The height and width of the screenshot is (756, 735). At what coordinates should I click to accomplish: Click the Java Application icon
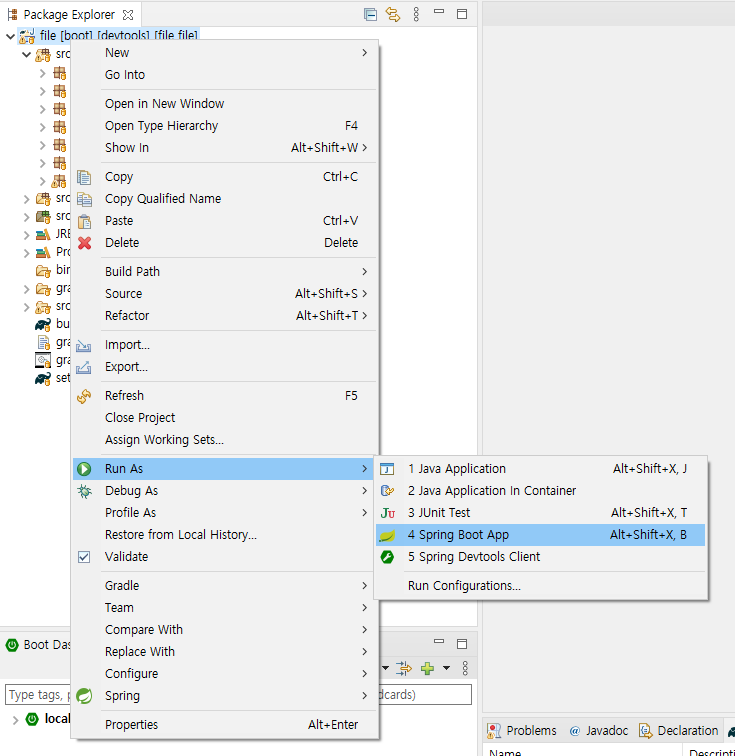click(387, 469)
